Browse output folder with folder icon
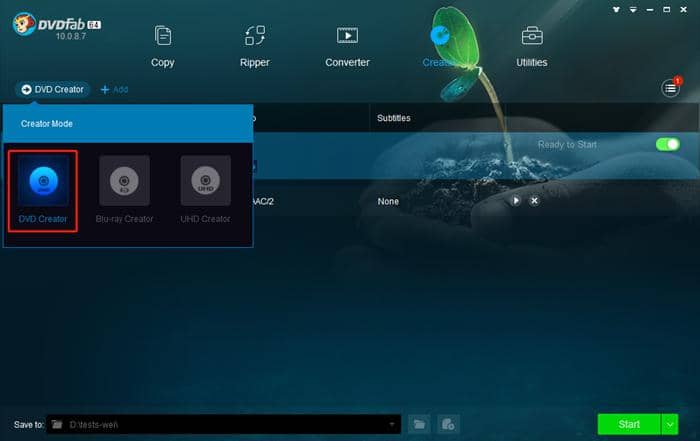Image resolution: width=700 pixels, height=441 pixels. [x=420, y=424]
